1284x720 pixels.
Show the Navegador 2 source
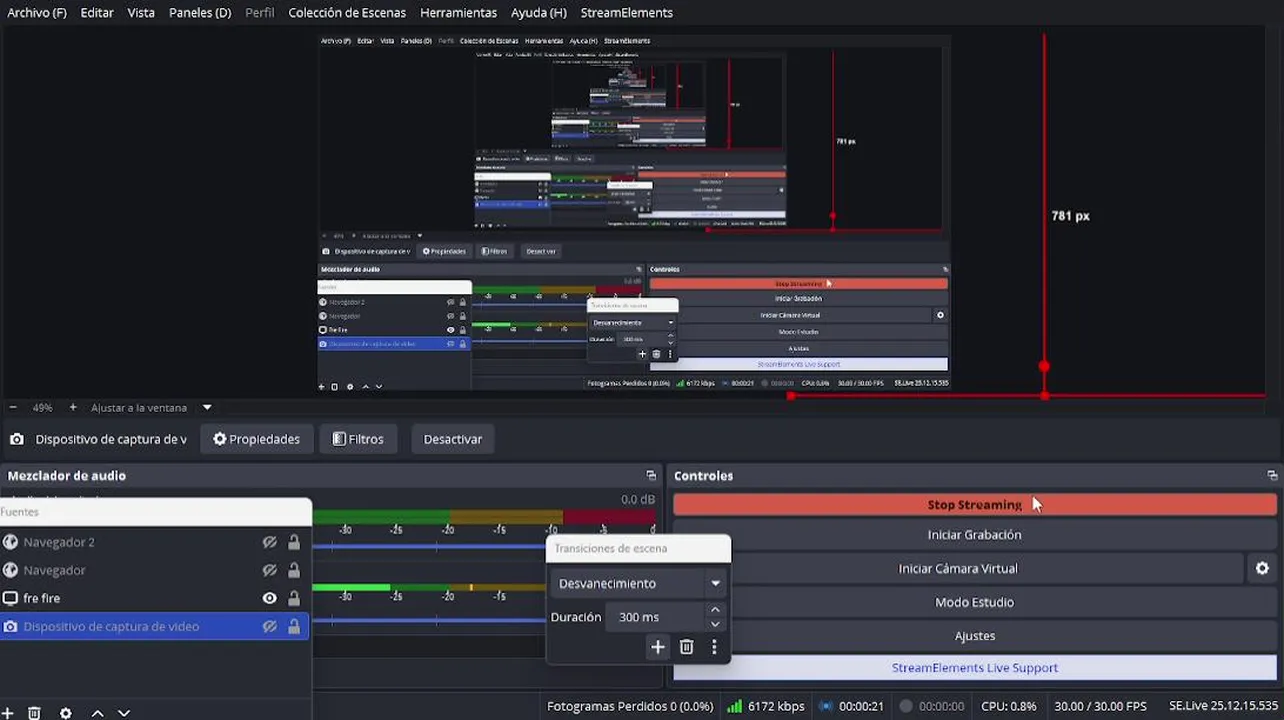point(269,542)
